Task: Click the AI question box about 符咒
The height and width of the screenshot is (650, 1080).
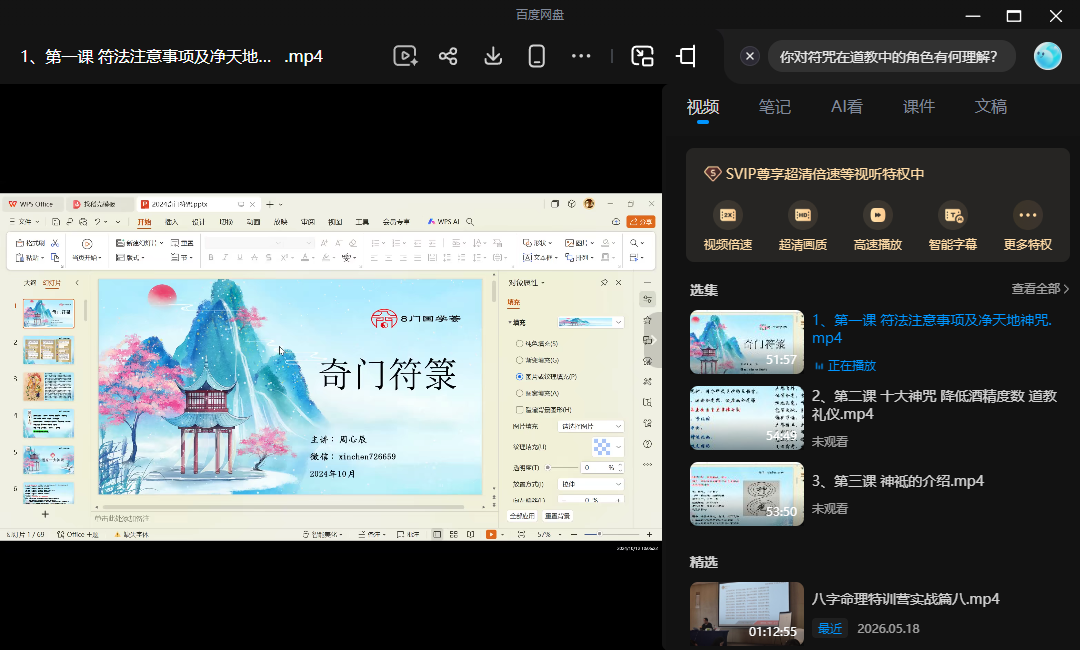Action: [x=889, y=56]
